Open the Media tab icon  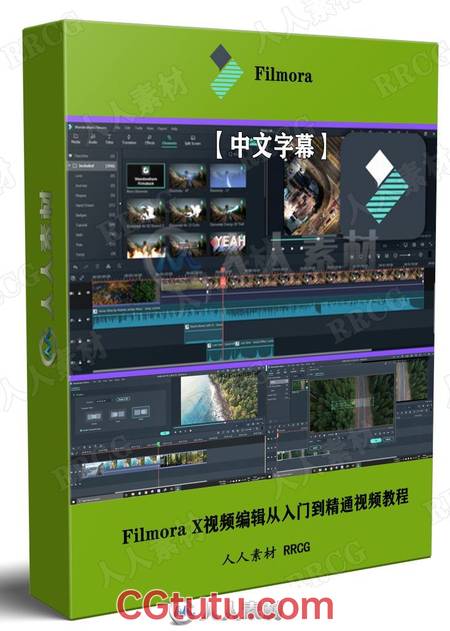point(76,139)
